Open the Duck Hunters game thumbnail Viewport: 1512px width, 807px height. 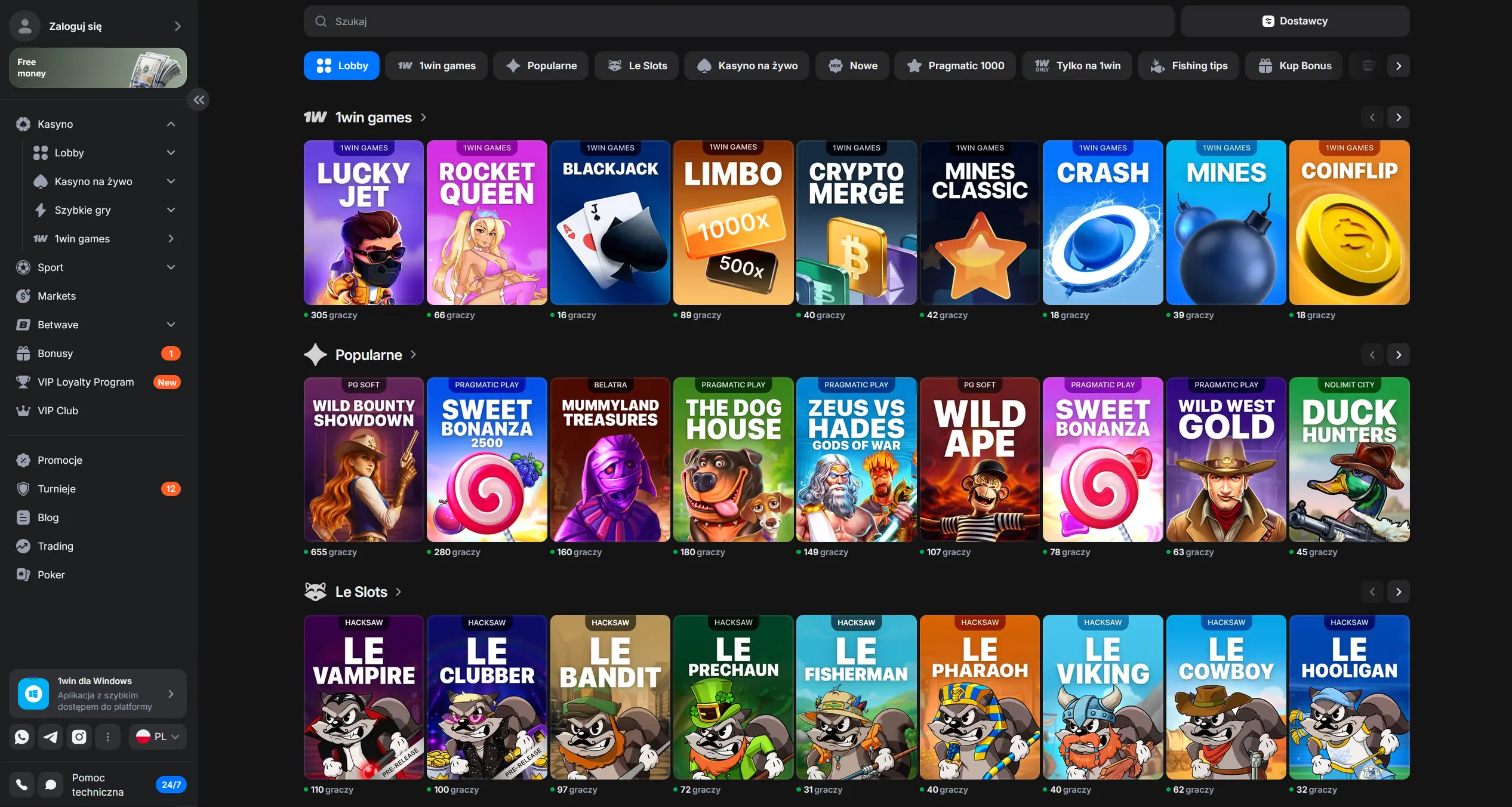click(x=1349, y=460)
